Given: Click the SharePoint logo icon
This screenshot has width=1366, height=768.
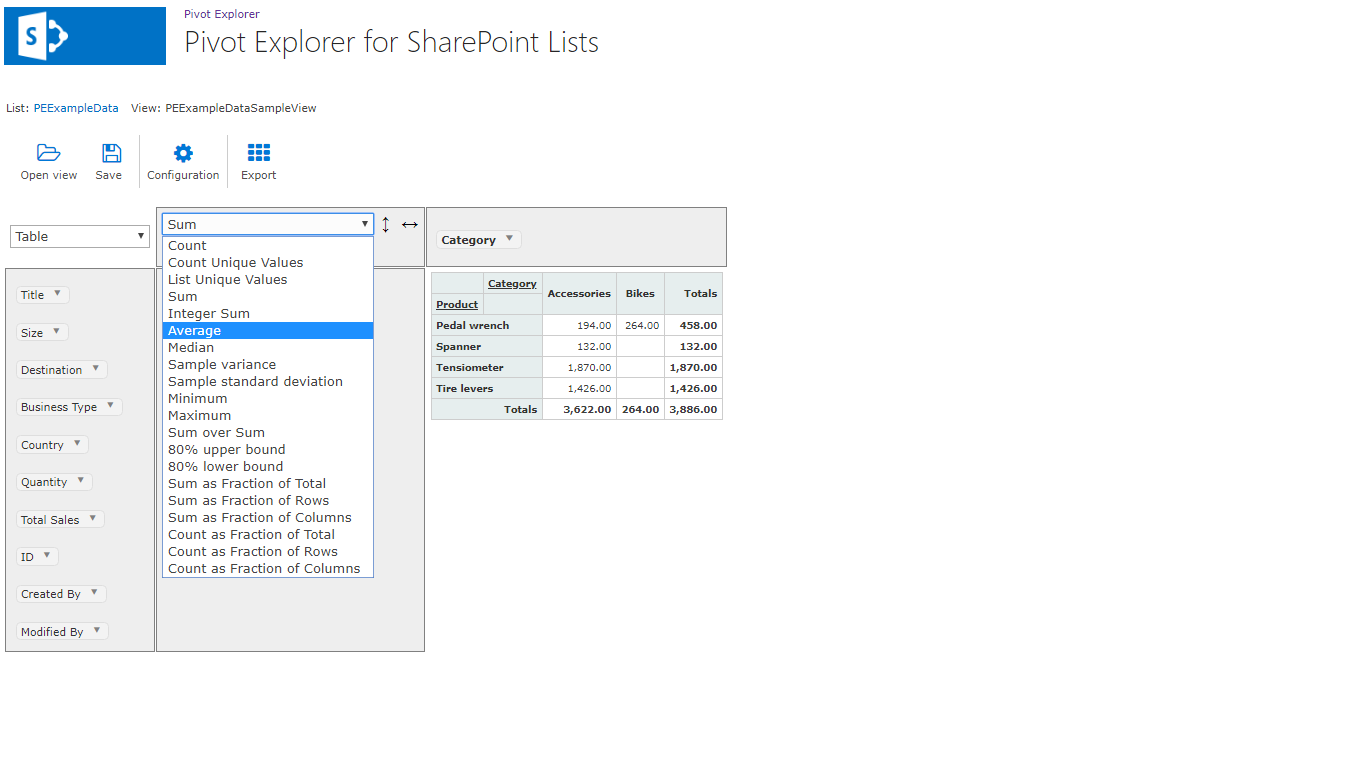Looking at the screenshot, I should [x=85, y=36].
